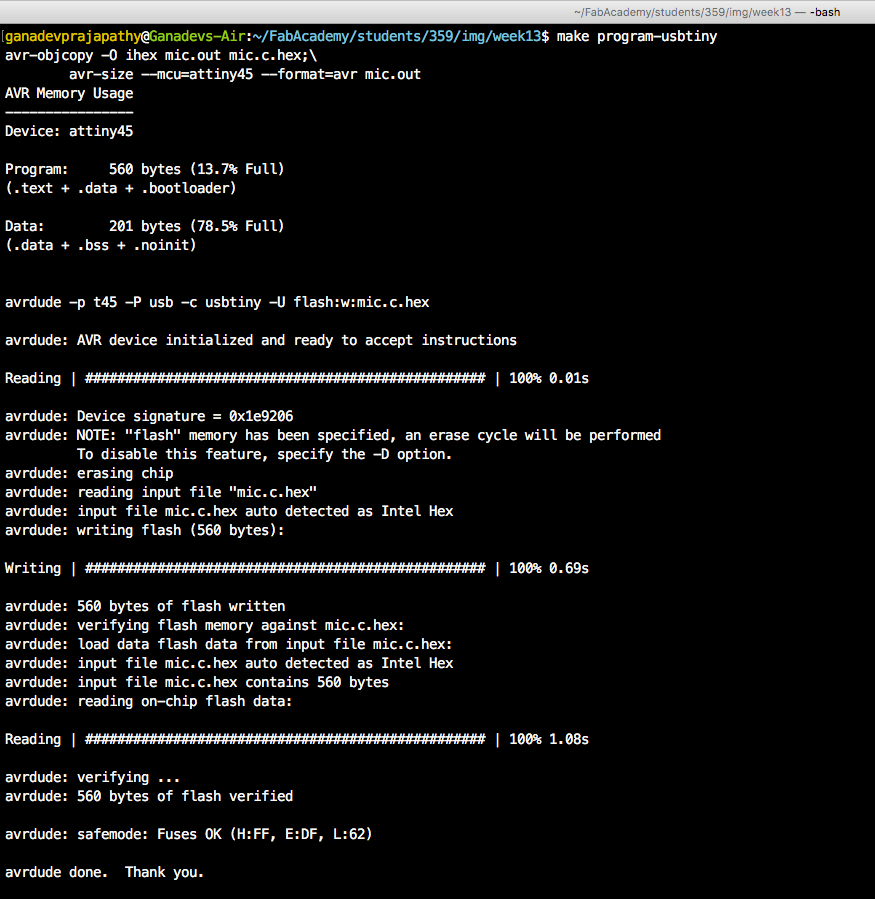This screenshot has width=875, height=899.
Task: Click the 'AVR Memory Usage' heading
Action: [x=69, y=93]
